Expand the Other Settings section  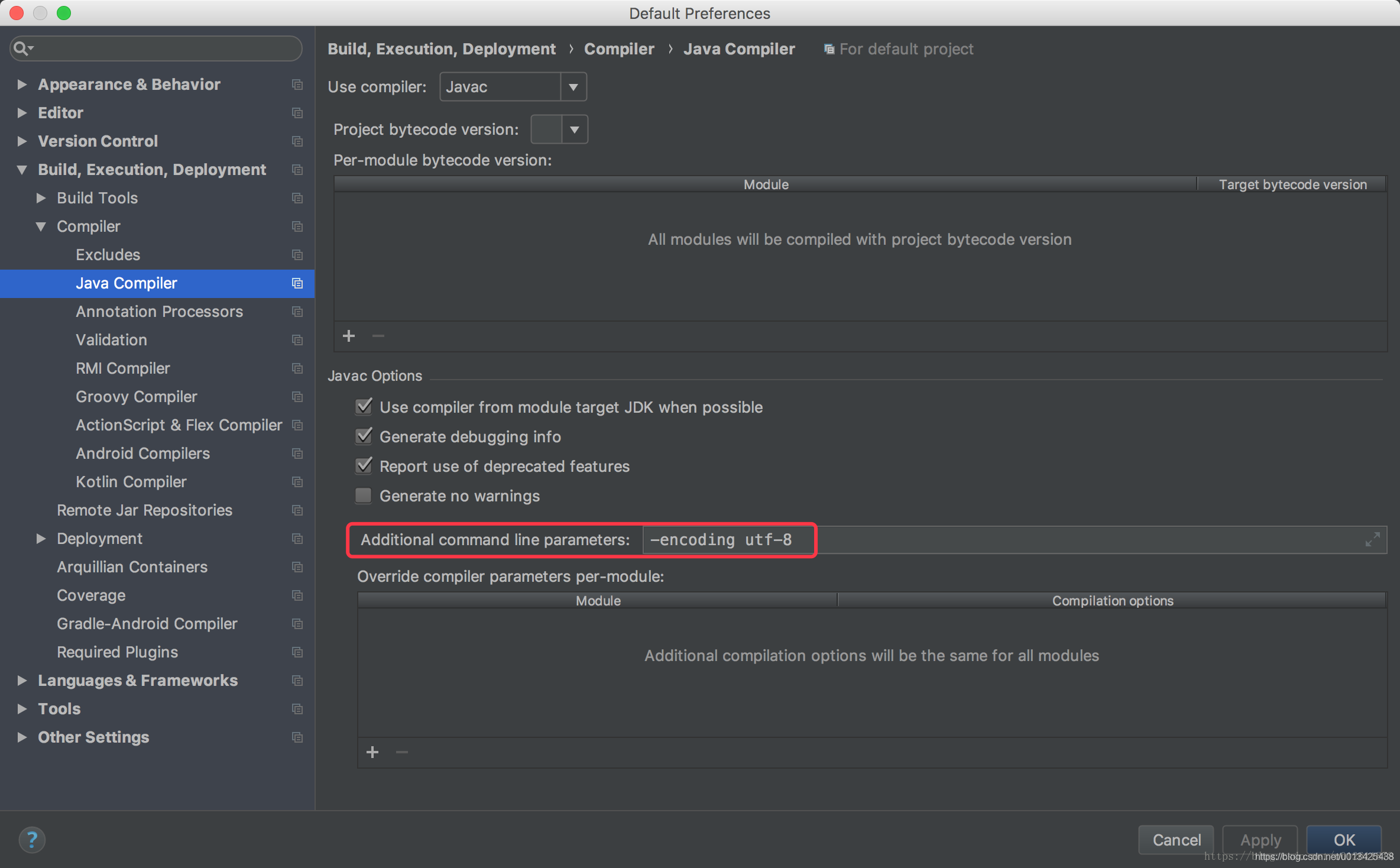pyautogui.click(x=22, y=737)
